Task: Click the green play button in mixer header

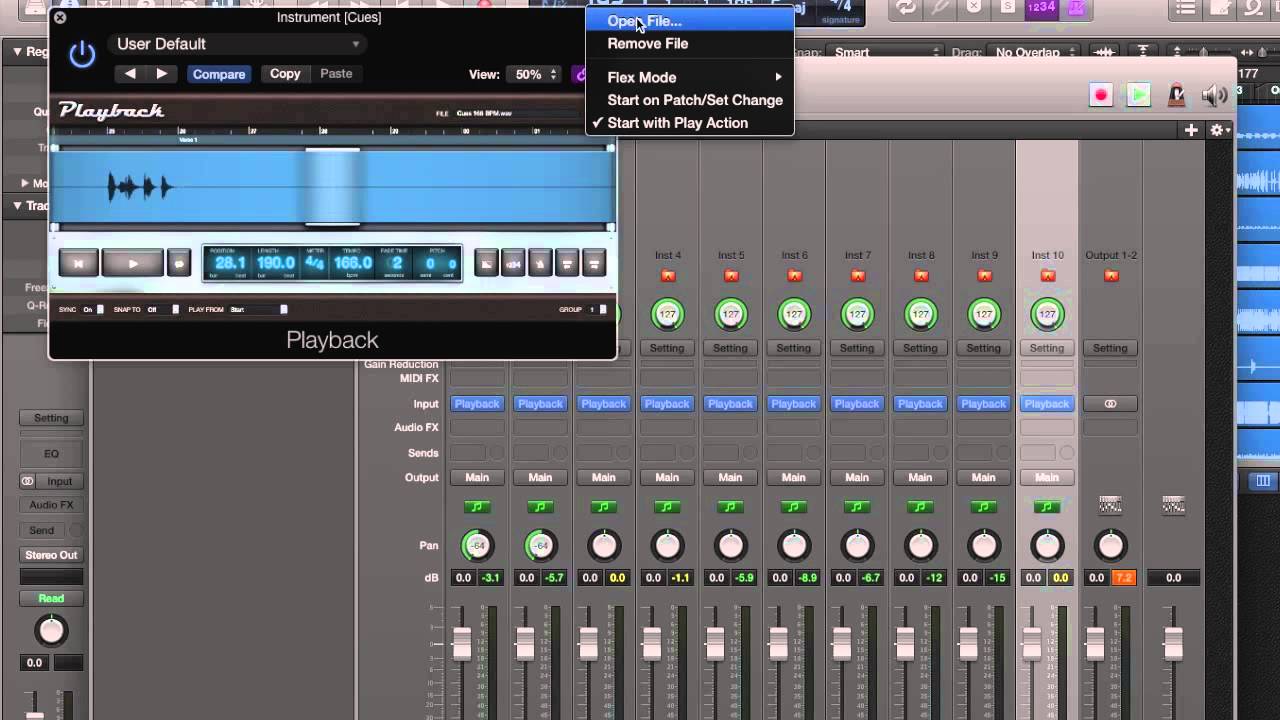Action: pyautogui.click(x=1138, y=95)
